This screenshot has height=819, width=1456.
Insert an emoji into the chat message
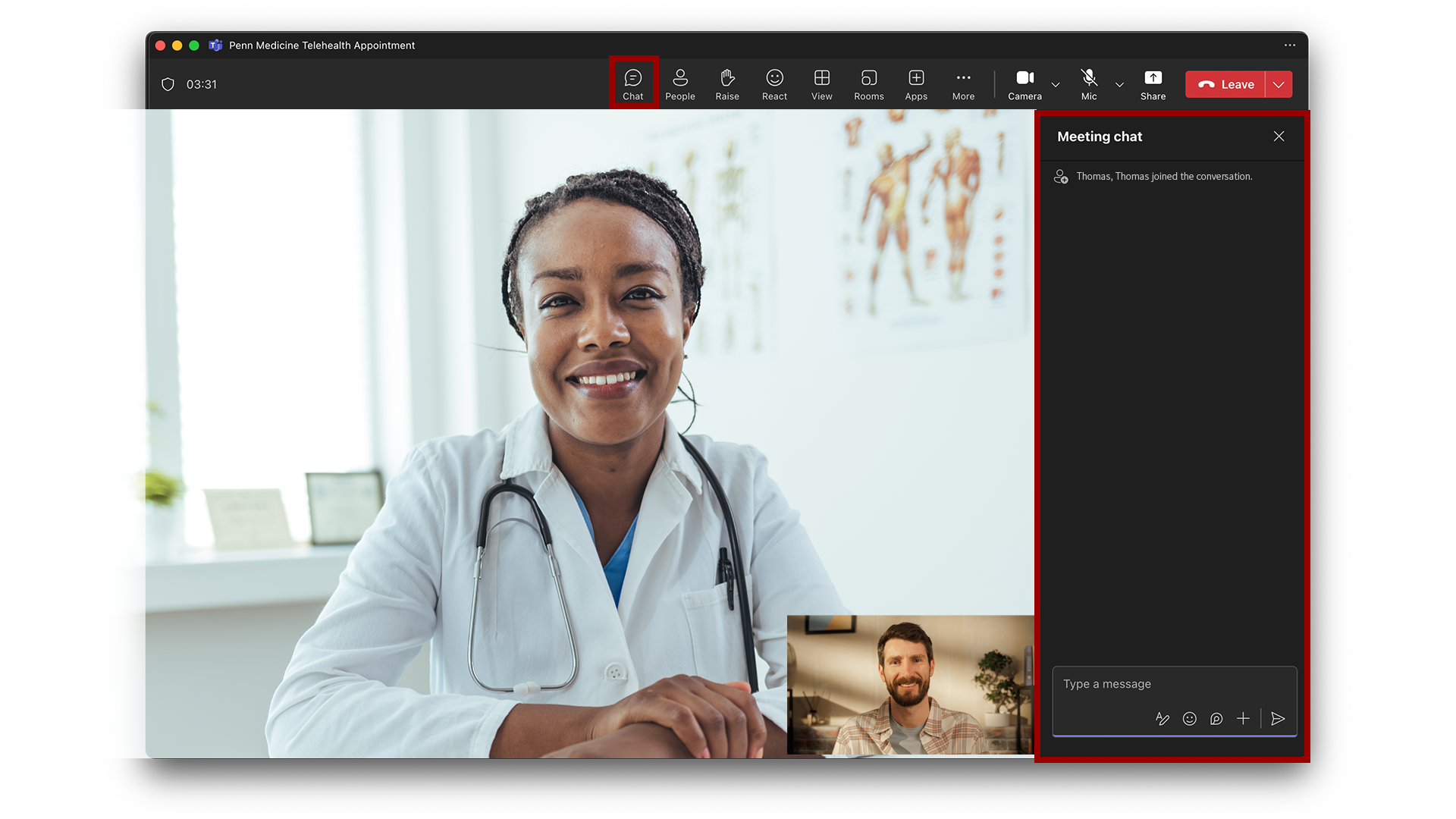(x=1189, y=718)
